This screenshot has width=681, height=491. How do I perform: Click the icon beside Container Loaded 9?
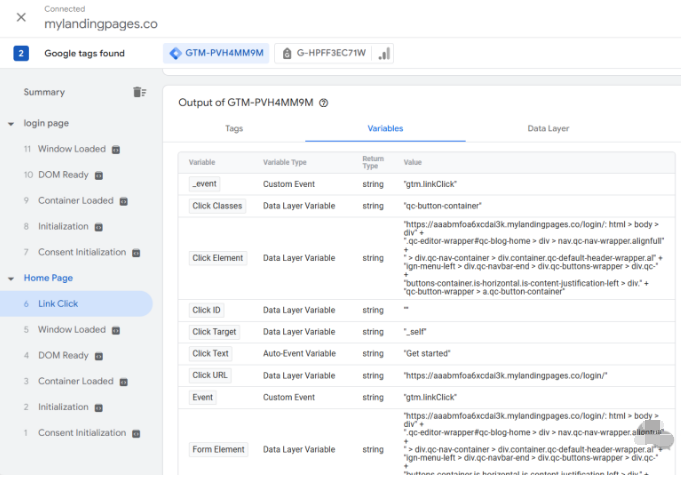click(x=123, y=201)
